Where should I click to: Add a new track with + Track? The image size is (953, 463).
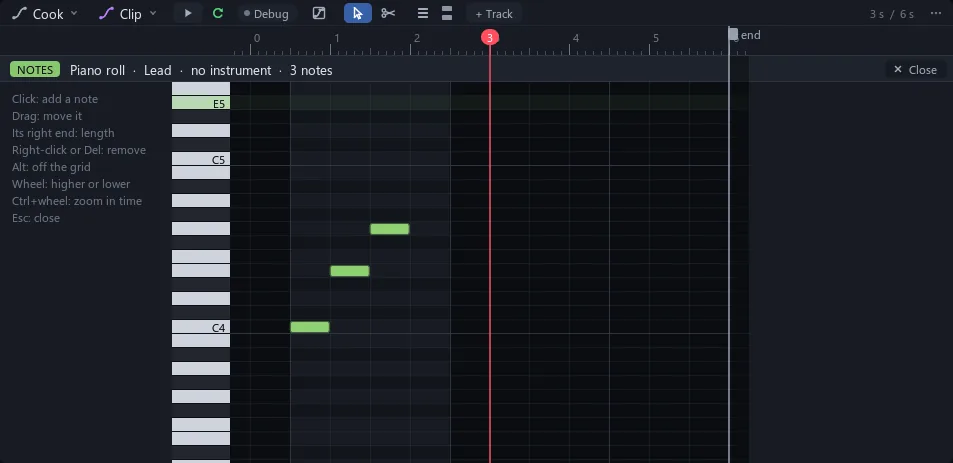click(x=494, y=13)
